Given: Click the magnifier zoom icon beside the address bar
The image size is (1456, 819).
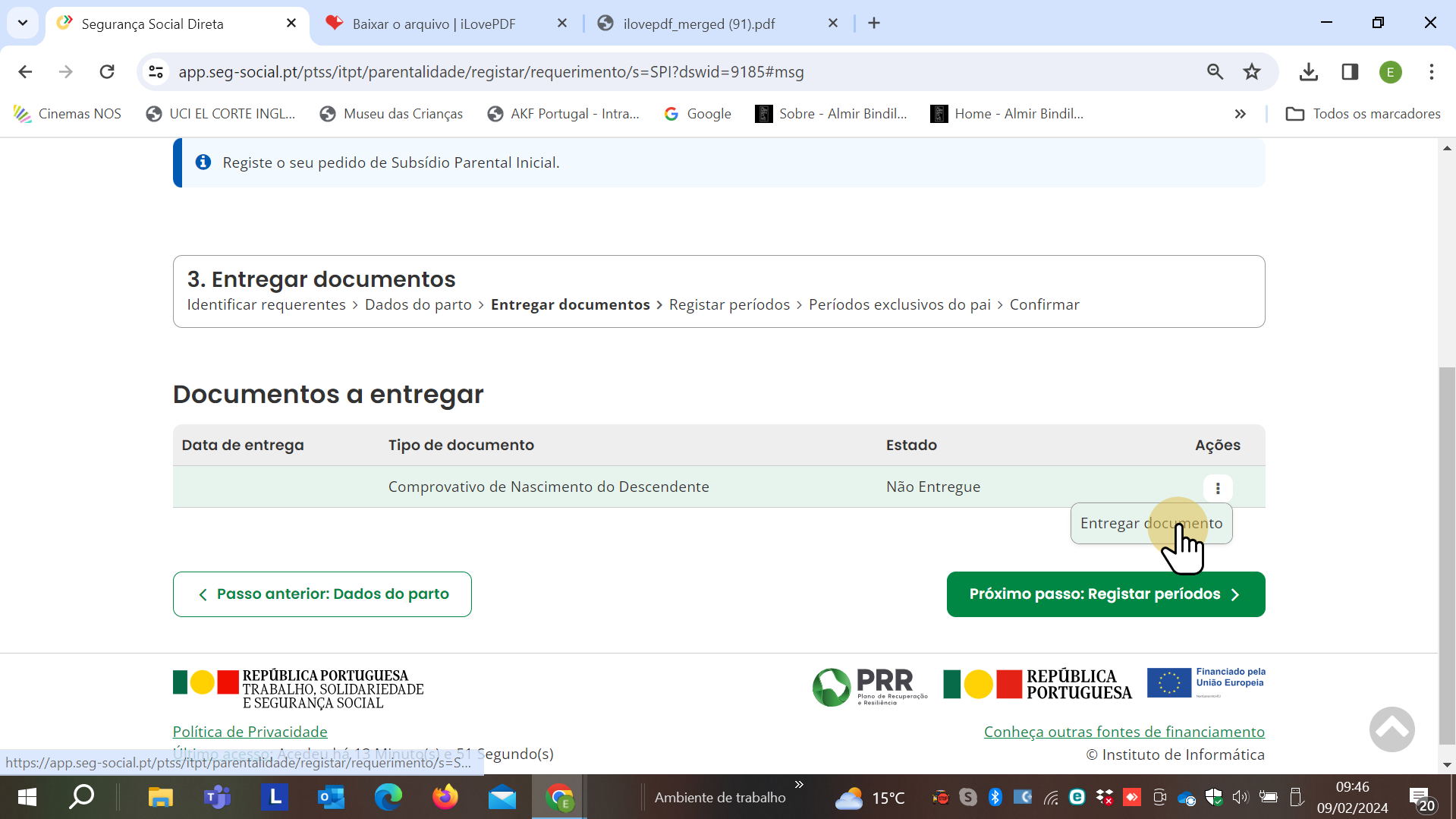Looking at the screenshot, I should (x=1215, y=72).
